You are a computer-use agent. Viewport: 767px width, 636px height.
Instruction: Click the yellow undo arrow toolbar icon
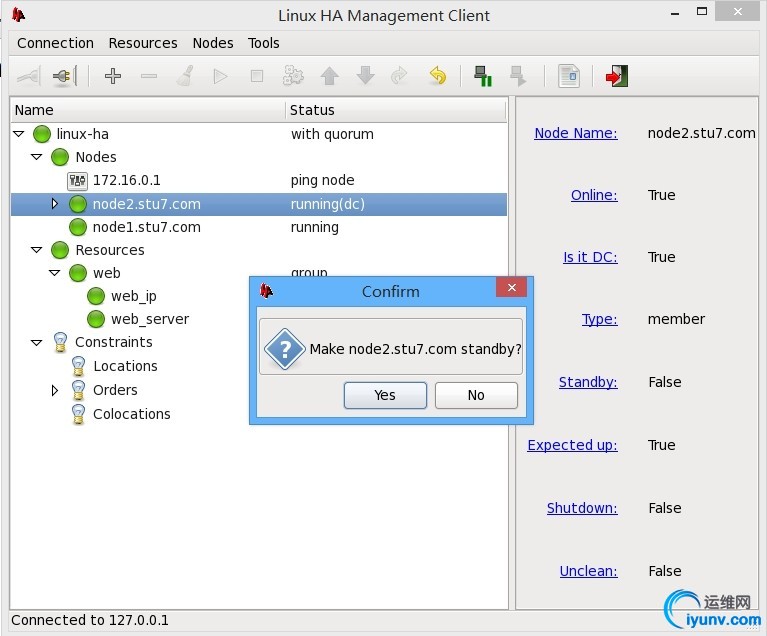pos(437,76)
